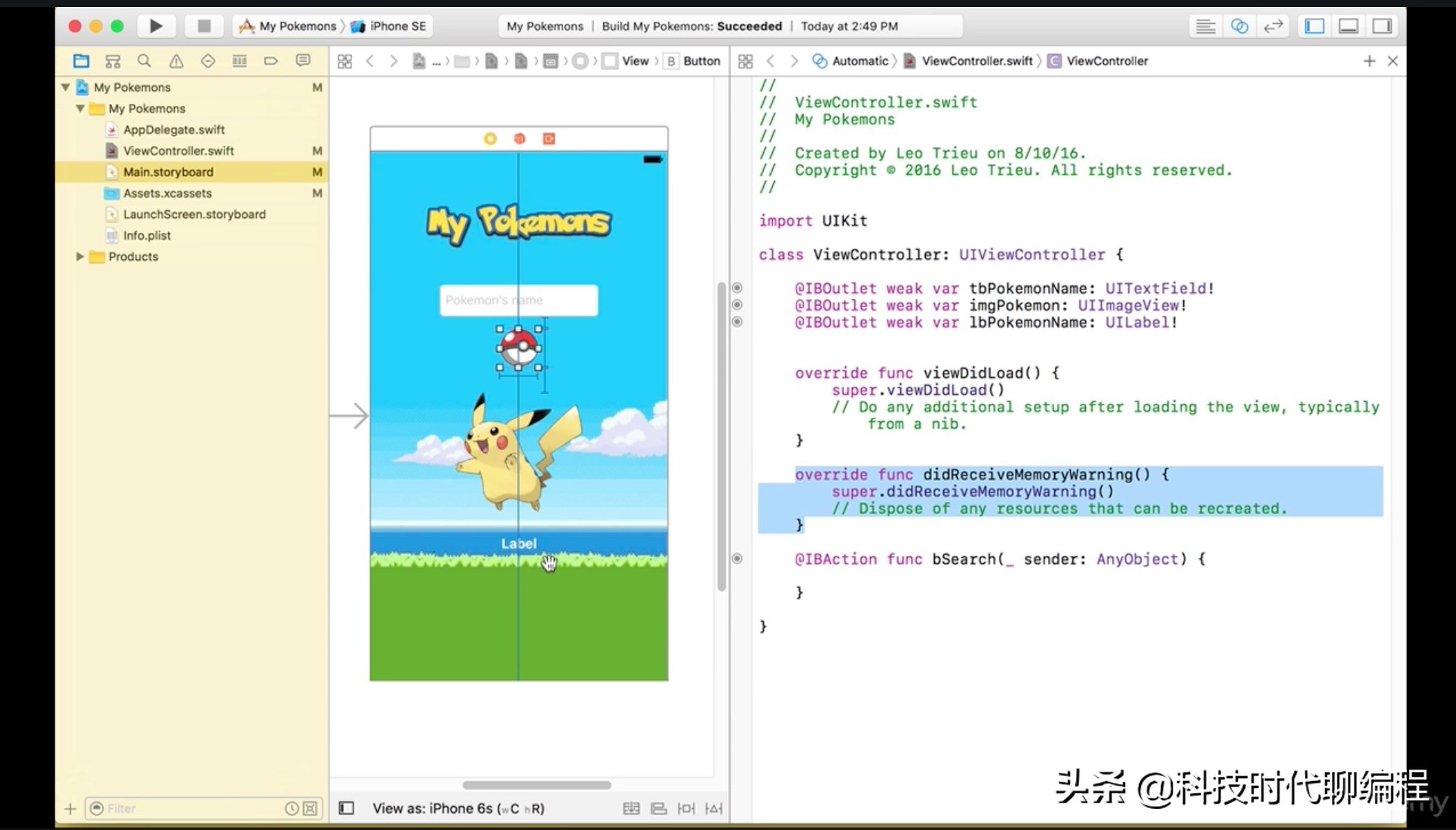The width and height of the screenshot is (1456, 830).
Task: Open the Breakpoint navigator icon
Action: [x=271, y=61]
